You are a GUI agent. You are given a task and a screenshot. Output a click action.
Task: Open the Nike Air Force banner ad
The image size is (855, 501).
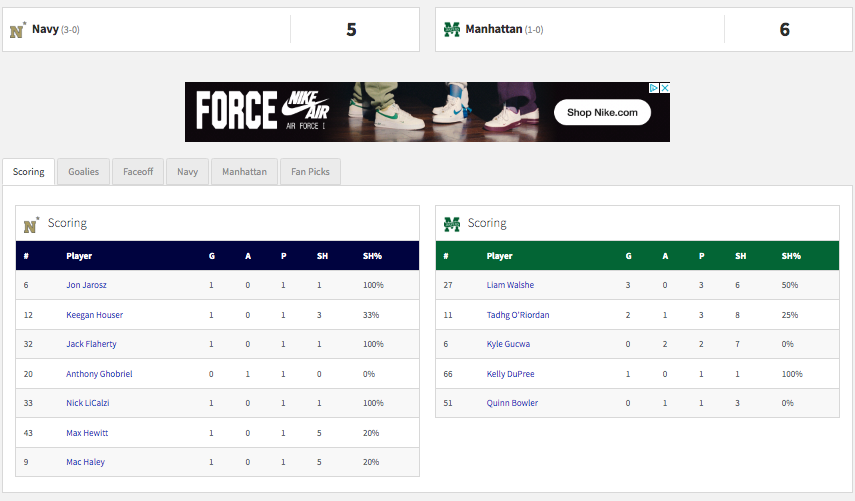click(427, 112)
